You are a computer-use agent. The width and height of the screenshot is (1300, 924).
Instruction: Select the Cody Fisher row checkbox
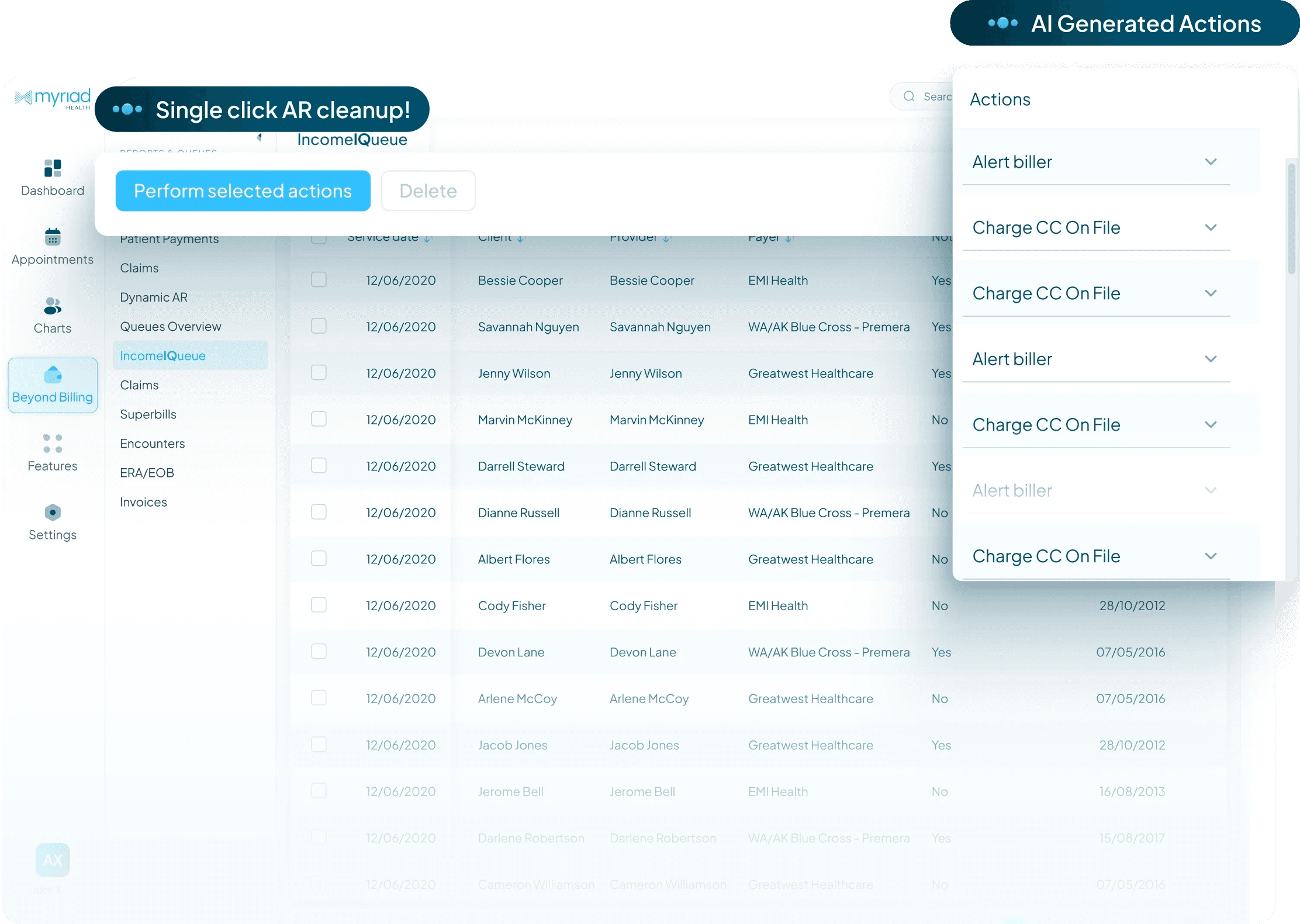coord(319,605)
